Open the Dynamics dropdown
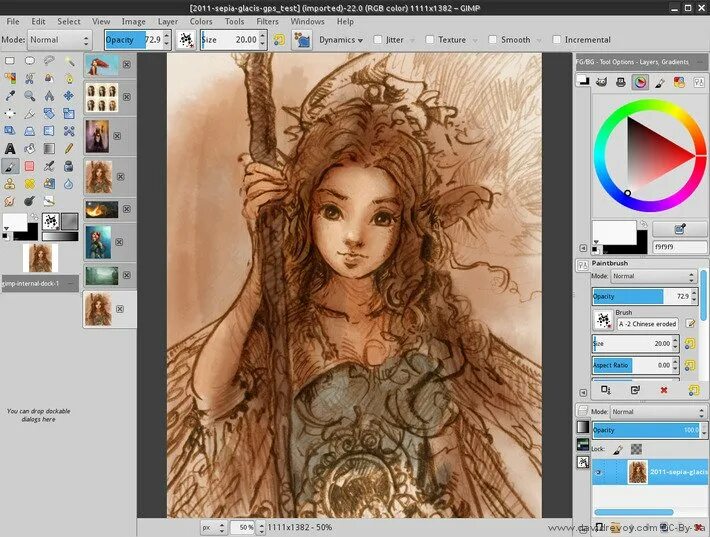 tap(341, 40)
